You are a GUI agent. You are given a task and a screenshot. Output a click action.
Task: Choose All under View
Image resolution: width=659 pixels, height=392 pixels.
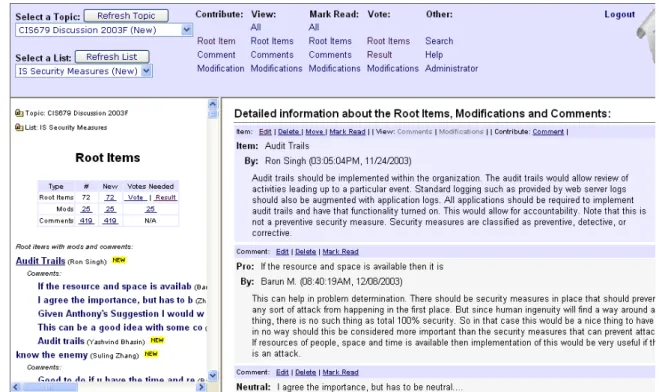tap(256, 27)
